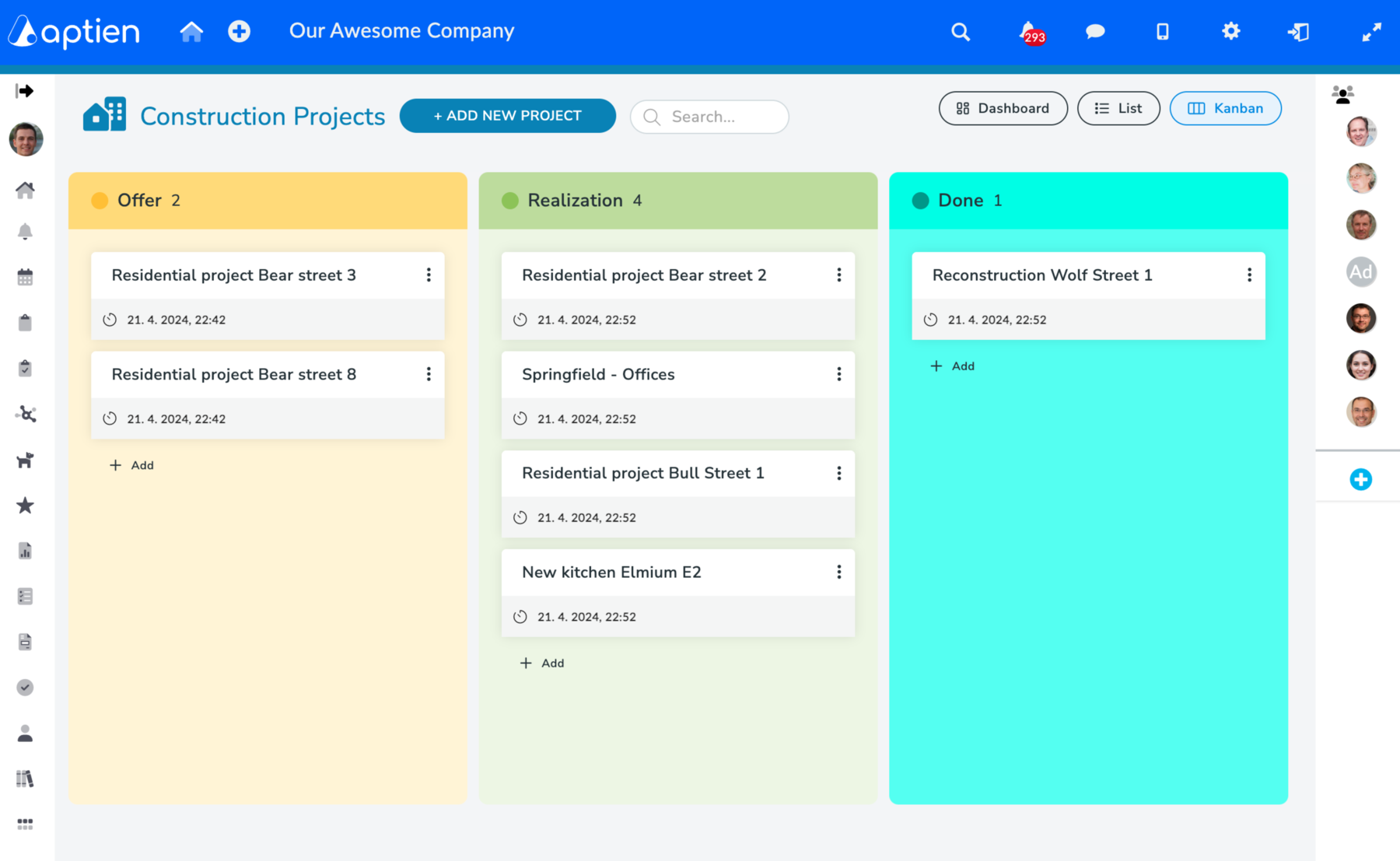Switch to the List view
Screen dimensions: 1400x861
pyautogui.click(x=1118, y=109)
